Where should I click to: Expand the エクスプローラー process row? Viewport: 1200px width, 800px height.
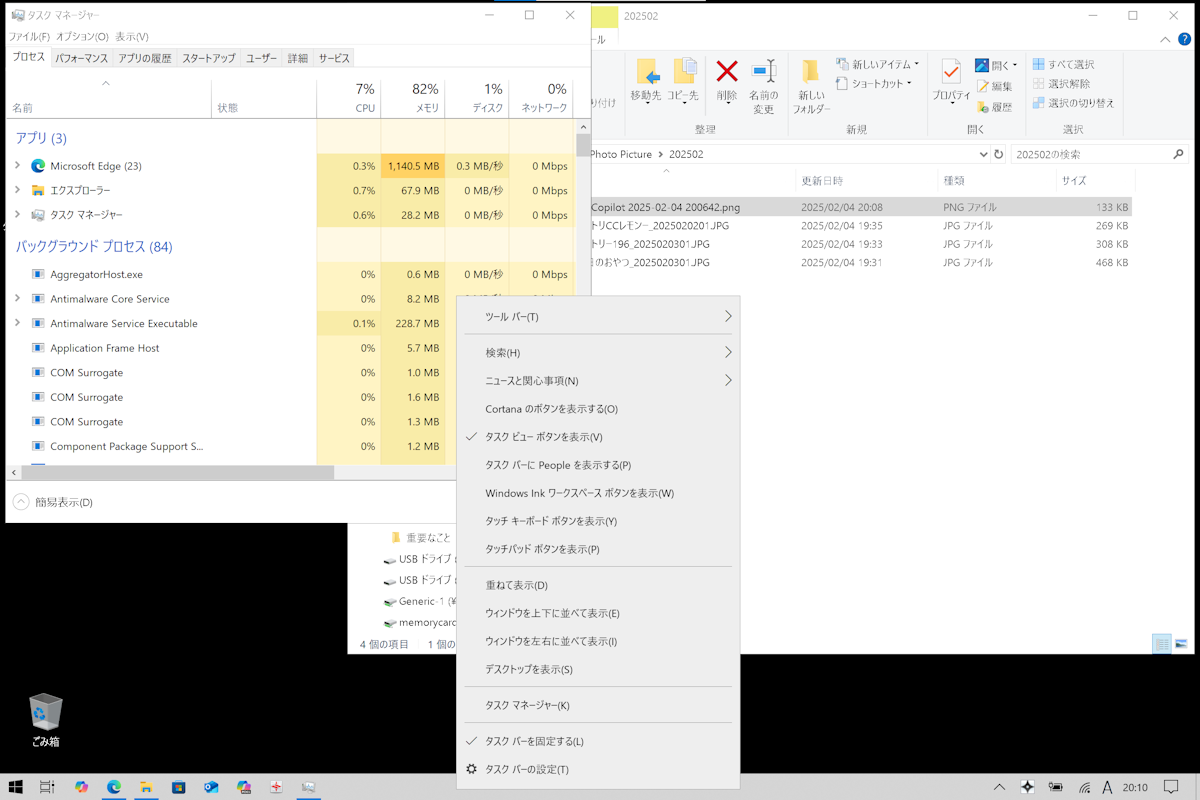[x=17, y=190]
